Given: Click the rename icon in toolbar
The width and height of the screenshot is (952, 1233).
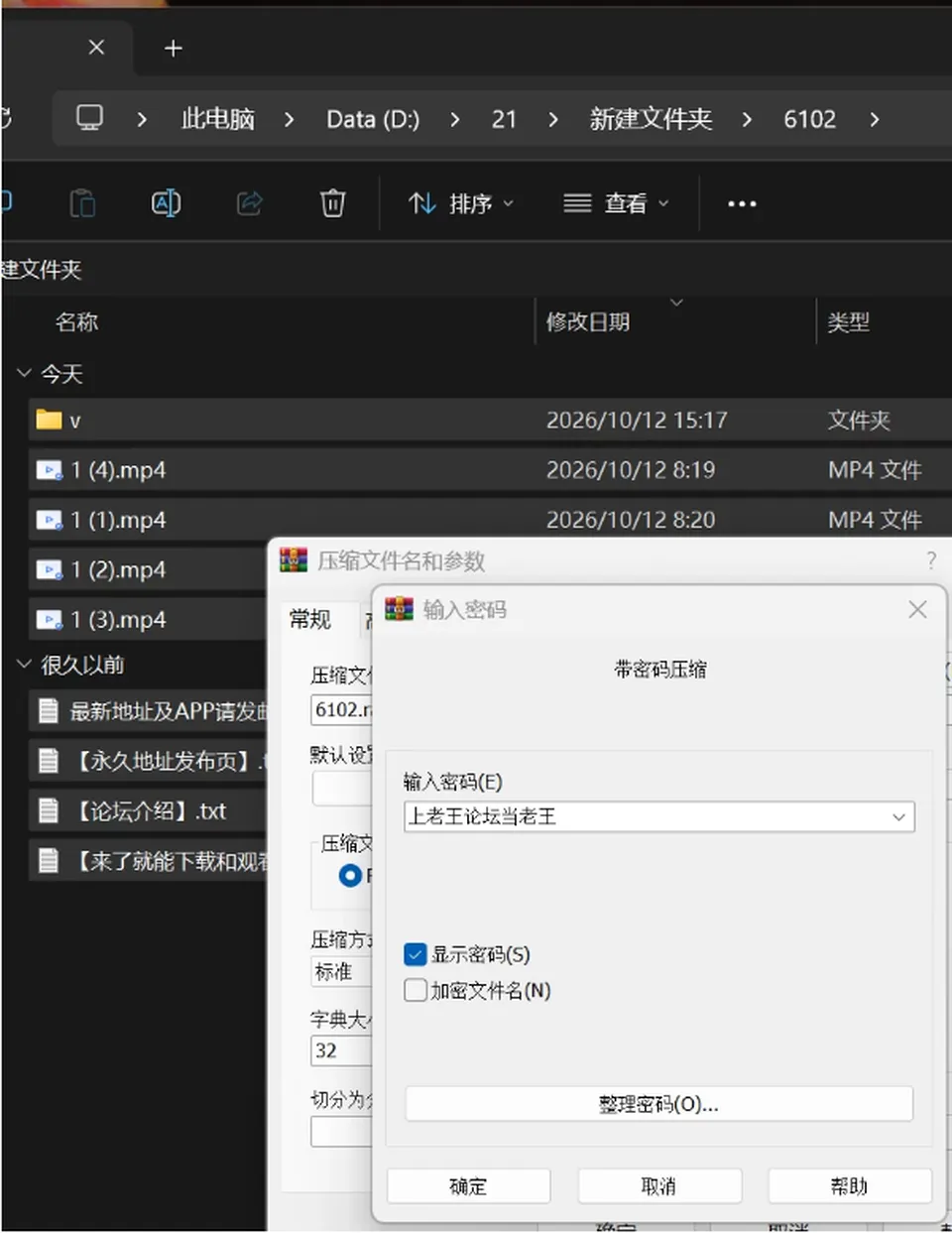Looking at the screenshot, I should coord(166,203).
